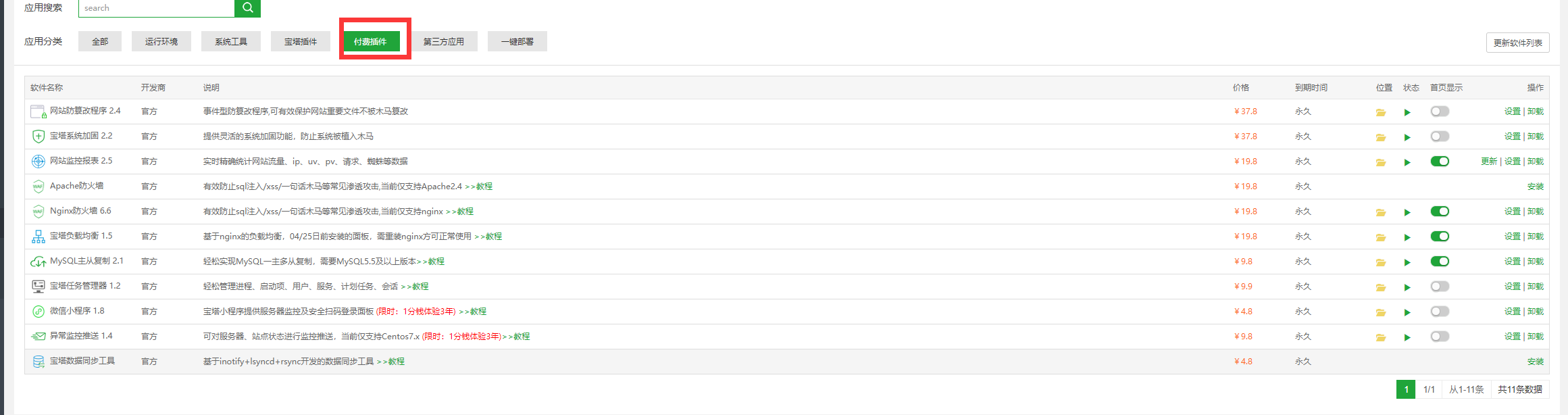This screenshot has height=415, width=1568.
Task: Click the 更新软件列表 button
Action: [1517, 43]
